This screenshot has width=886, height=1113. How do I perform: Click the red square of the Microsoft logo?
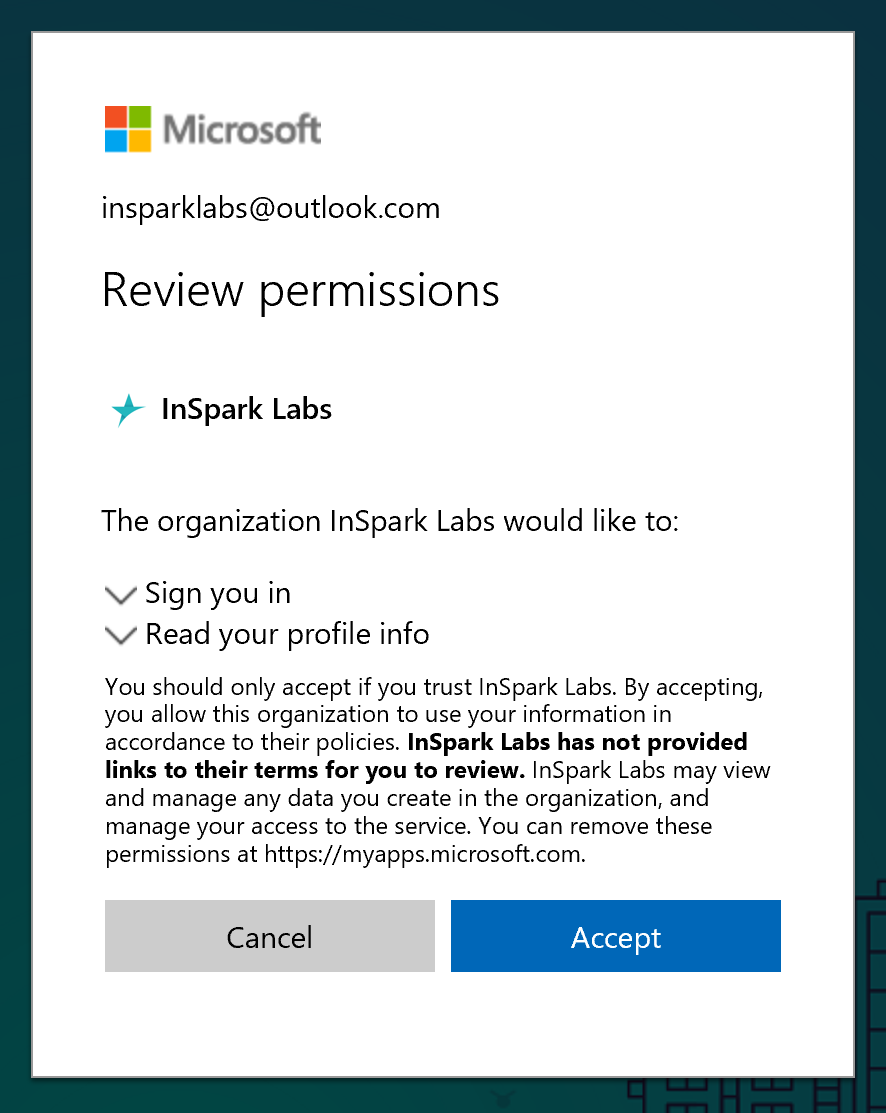point(116,117)
